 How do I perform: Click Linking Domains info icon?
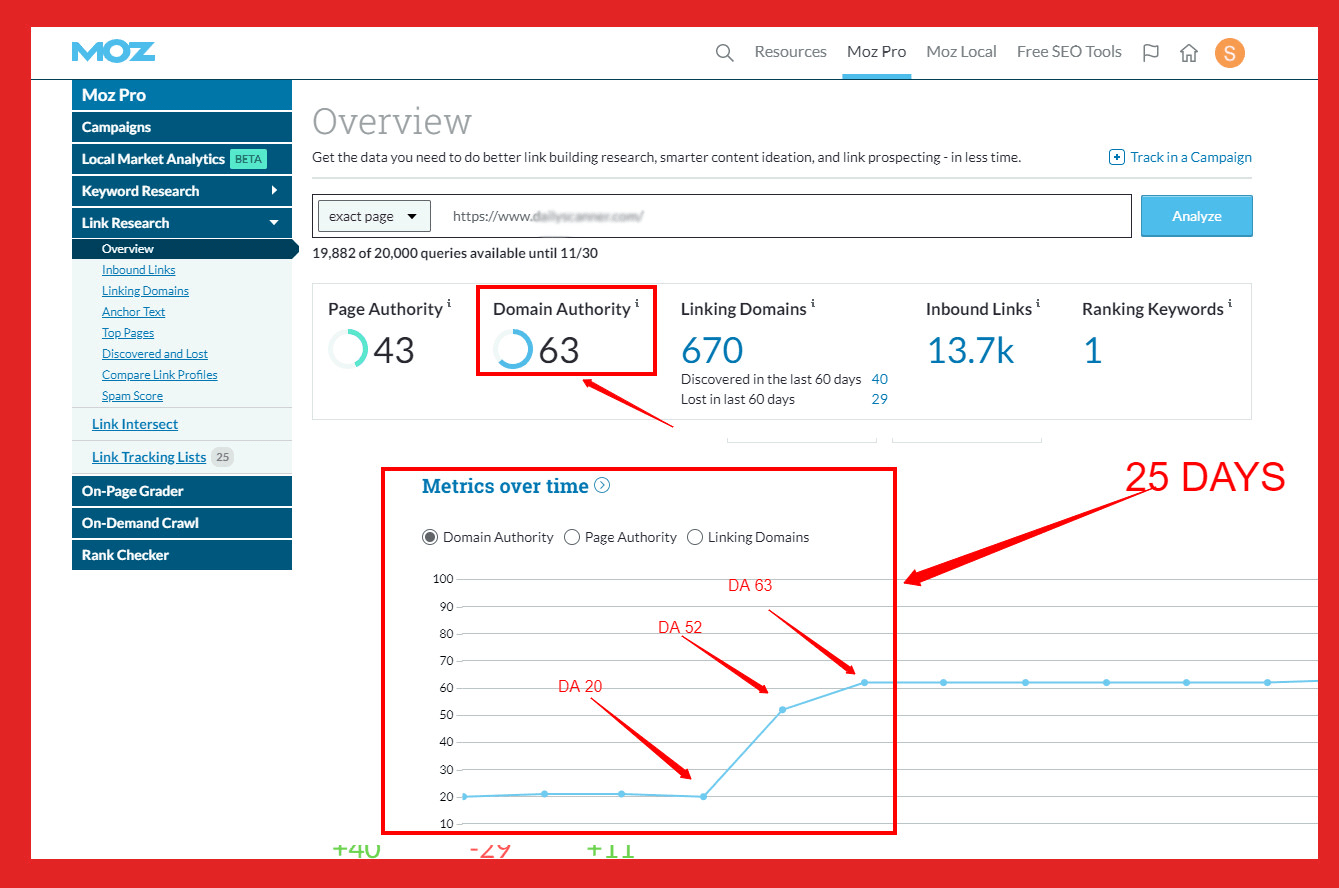click(813, 303)
